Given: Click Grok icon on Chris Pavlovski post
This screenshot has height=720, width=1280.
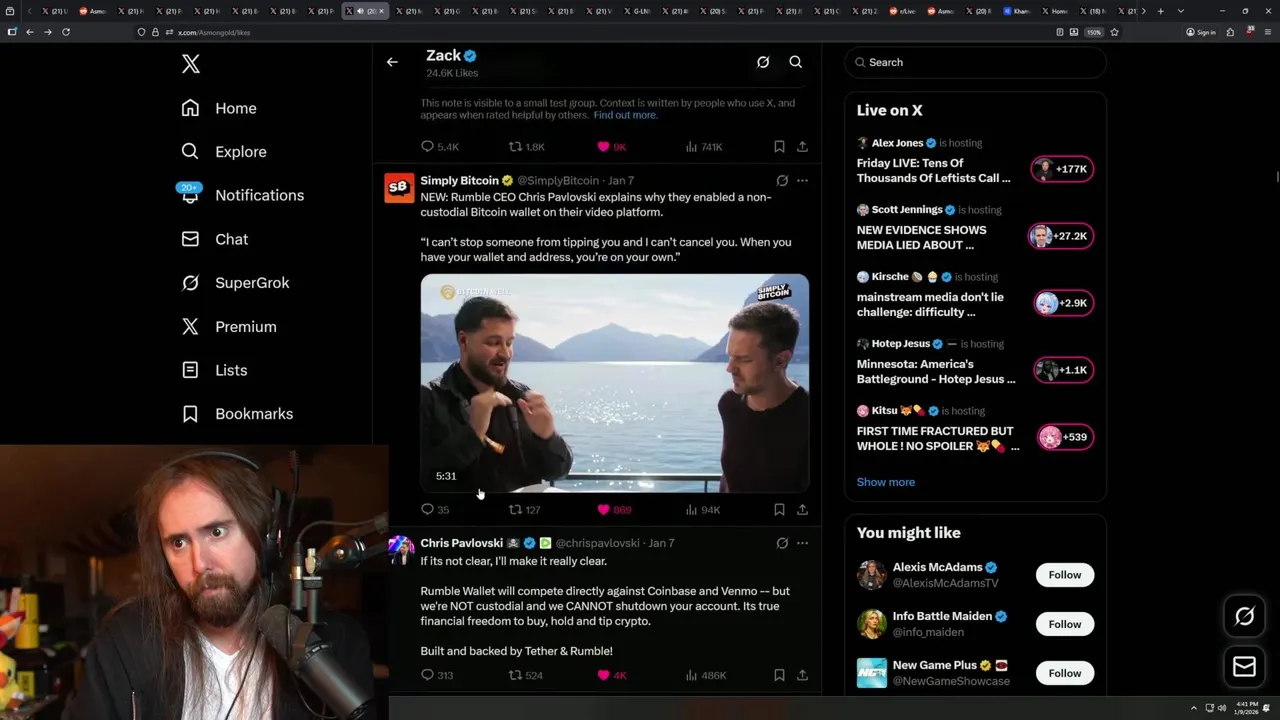Looking at the screenshot, I should [782, 543].
